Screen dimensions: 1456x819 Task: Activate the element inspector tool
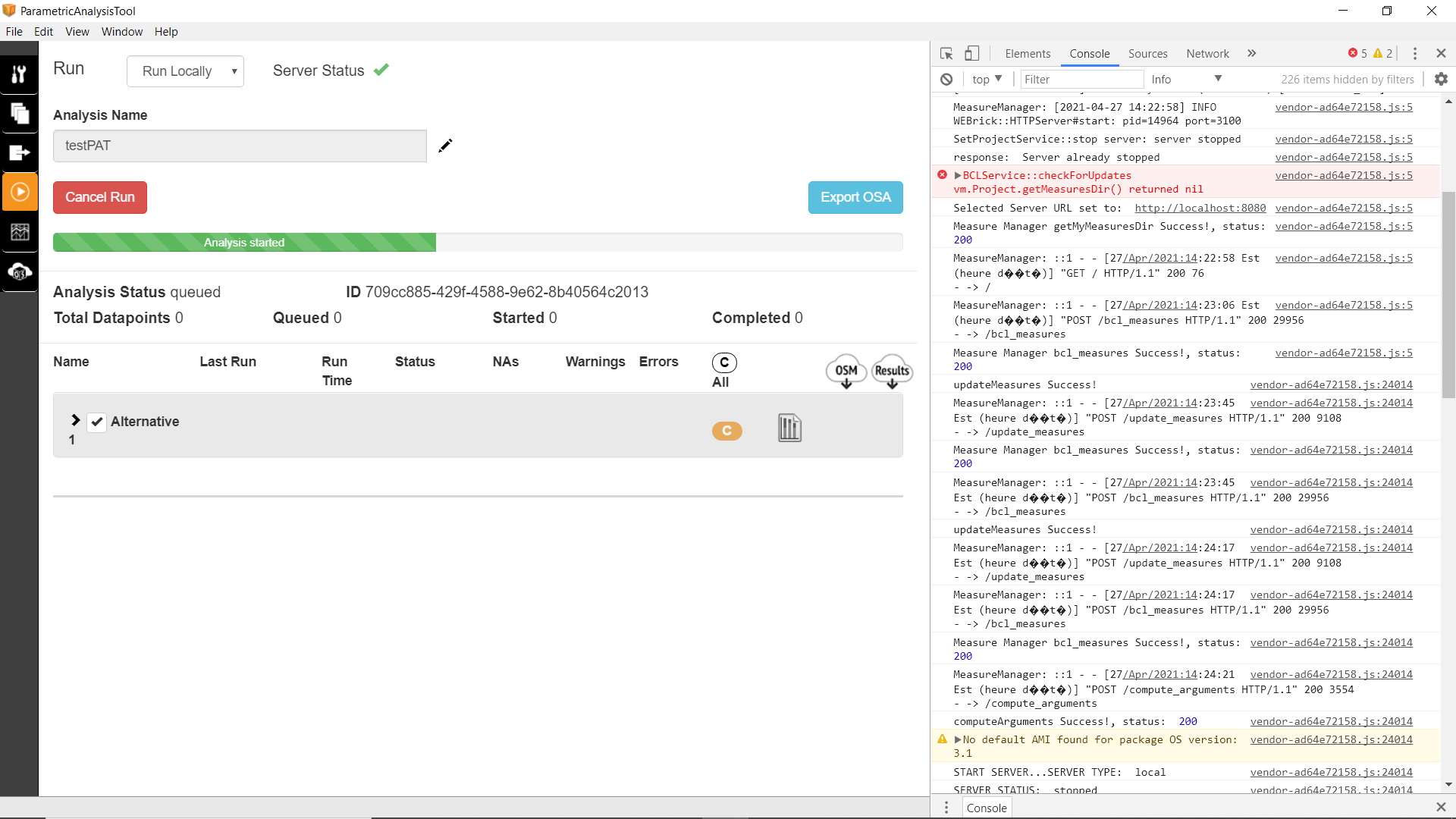945,53
